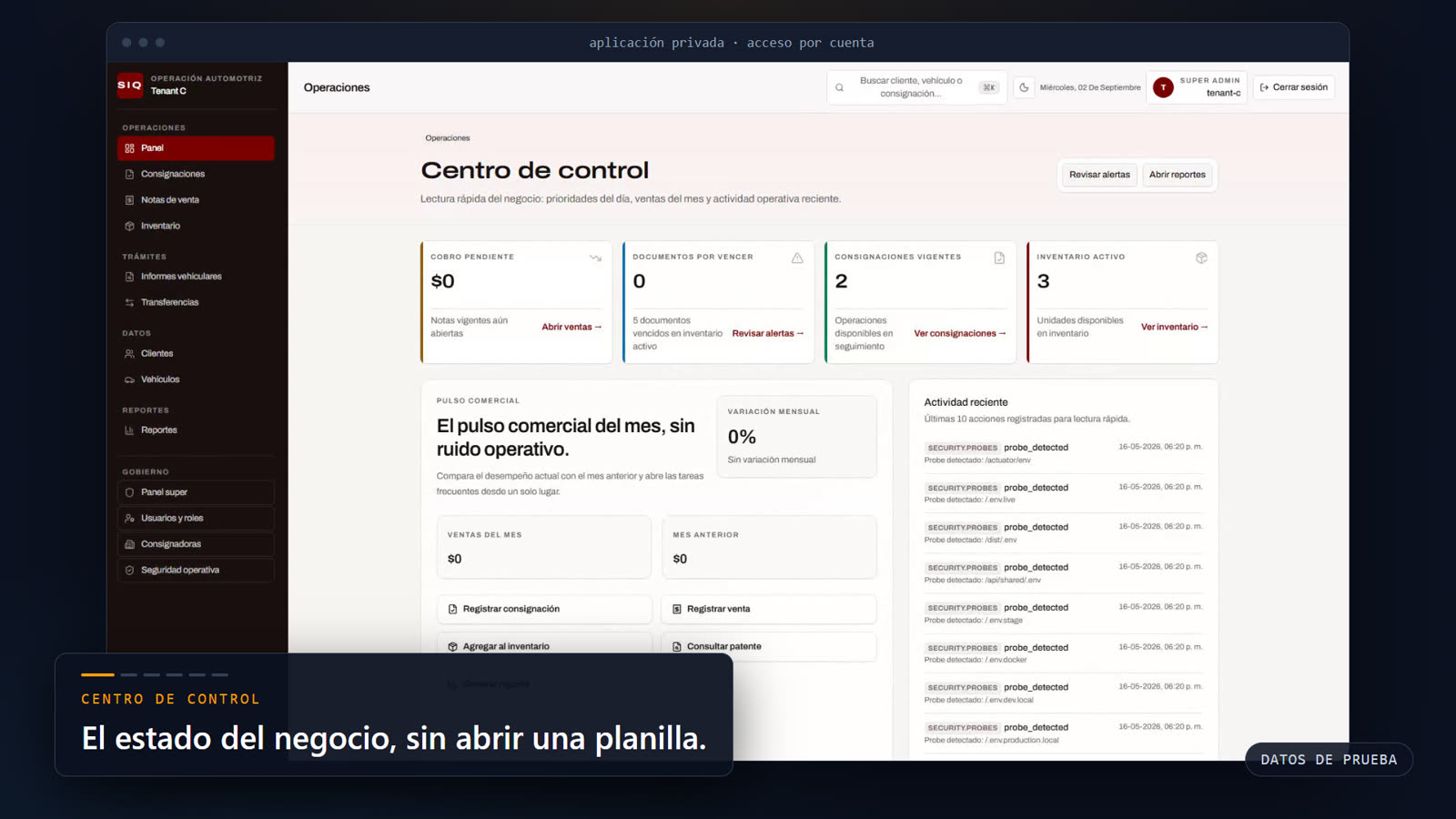This screenshot has height=819, width=1456.
Task: Click the Mes anterior $0 card
Action: coord(769,547)
